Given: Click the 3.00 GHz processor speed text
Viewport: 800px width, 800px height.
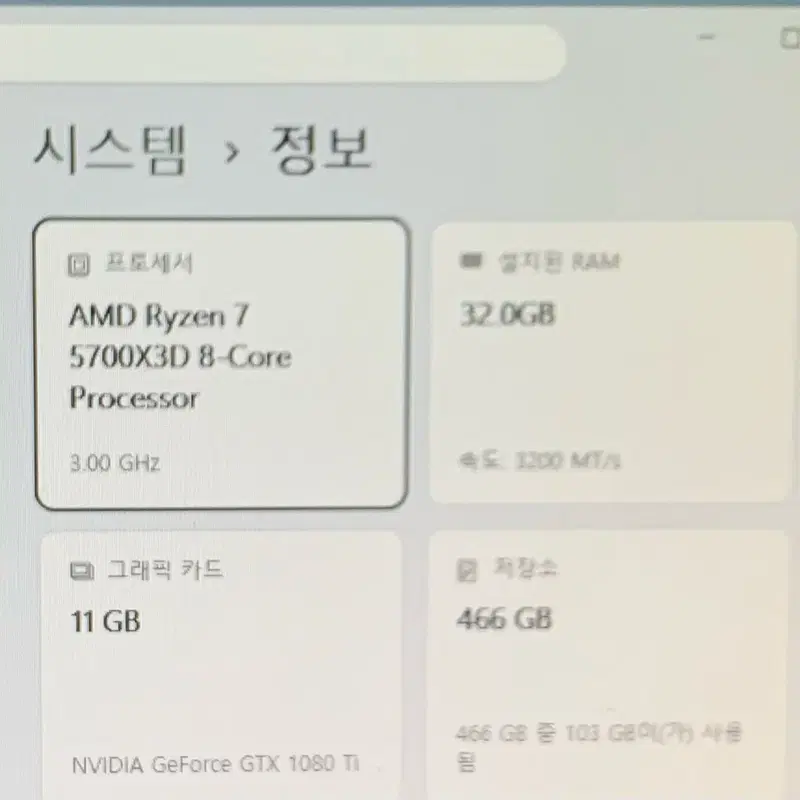Looking at the screenshot, I should click(115, 463).
